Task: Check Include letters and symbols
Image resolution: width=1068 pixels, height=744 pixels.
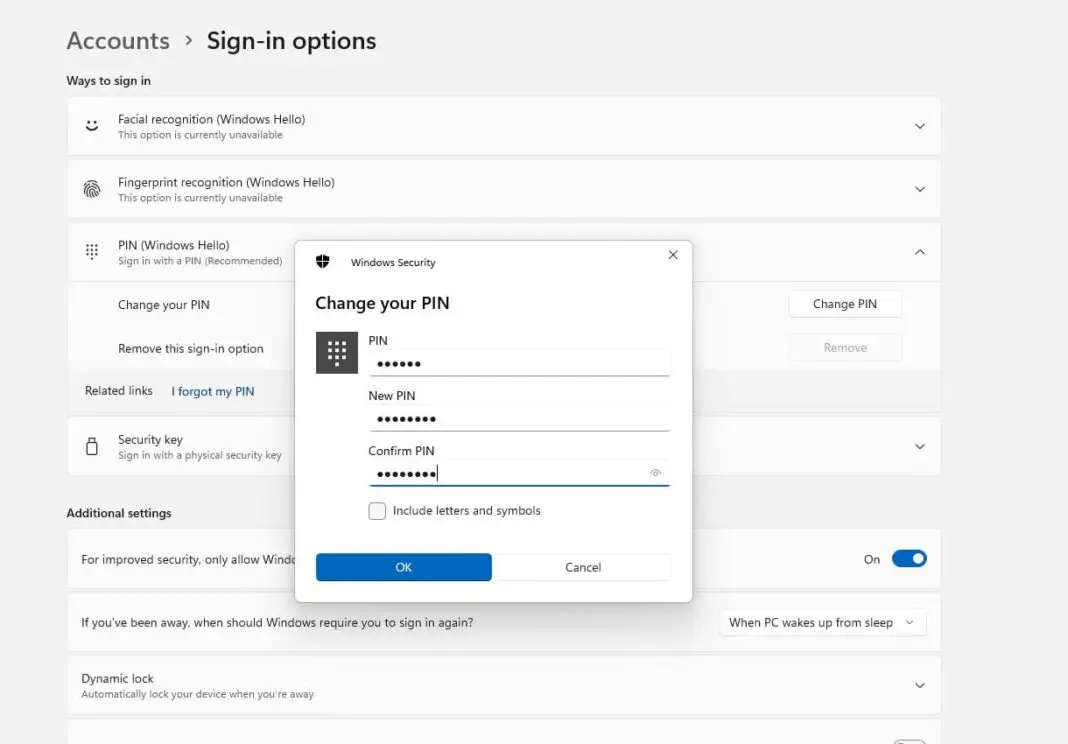Action: 377,510
